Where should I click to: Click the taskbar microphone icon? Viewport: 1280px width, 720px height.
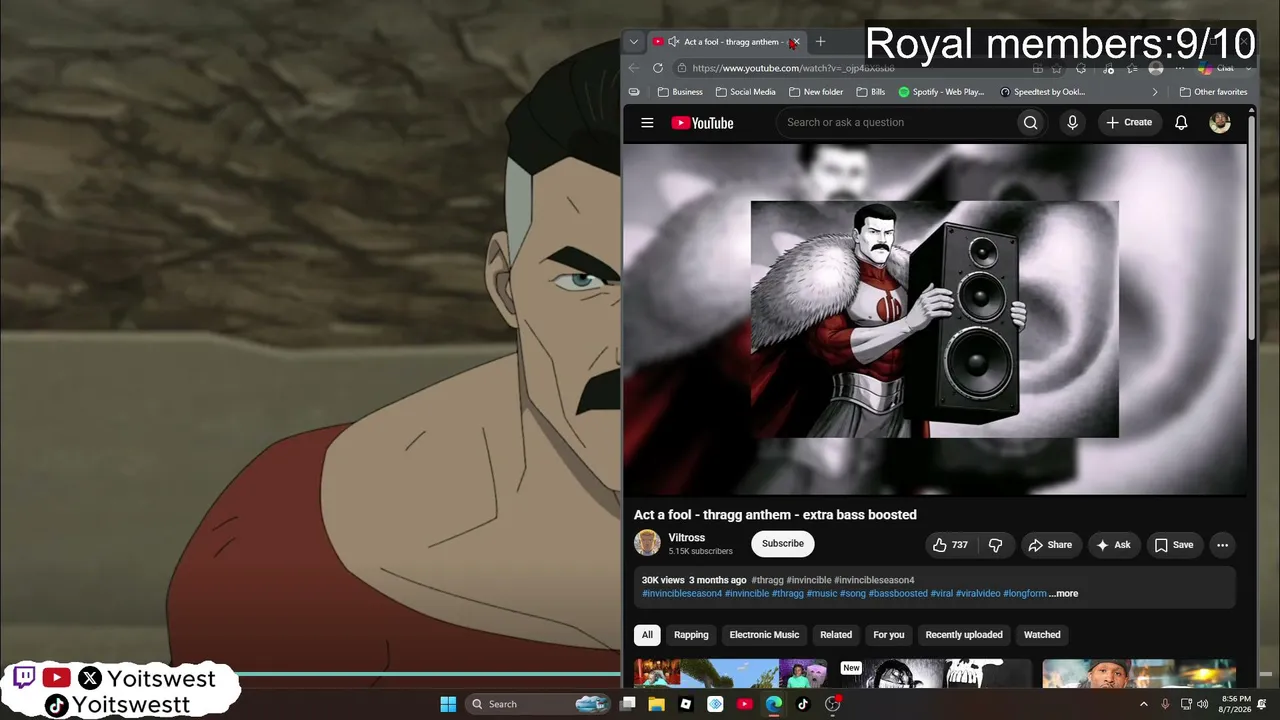(1165, 704)
